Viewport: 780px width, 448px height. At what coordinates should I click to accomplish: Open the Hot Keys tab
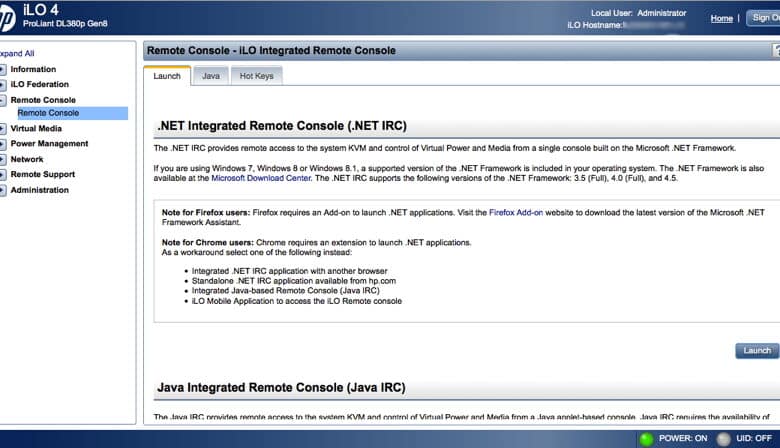257,76
